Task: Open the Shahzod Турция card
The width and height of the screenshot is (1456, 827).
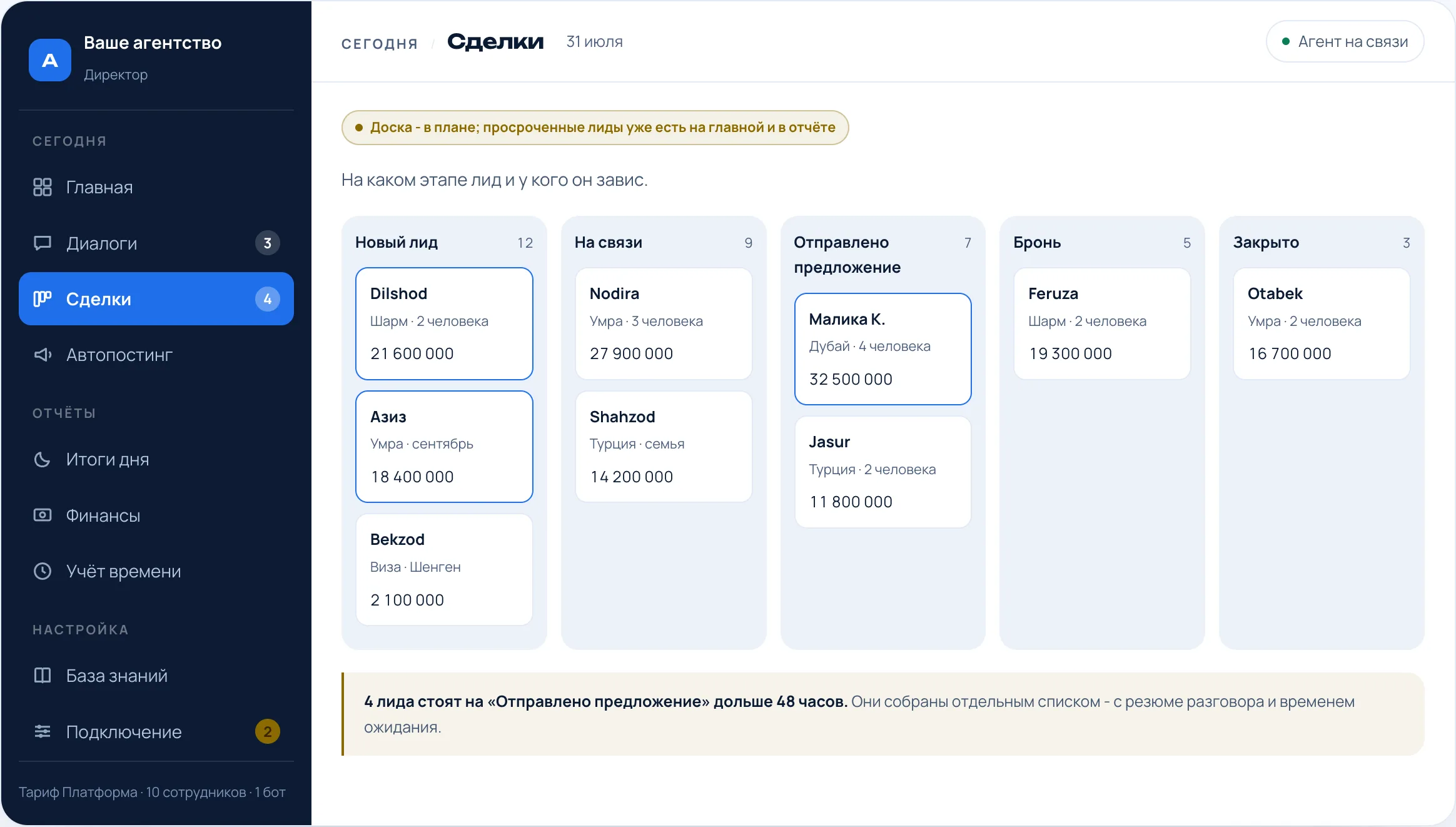Action: [664, 447]
